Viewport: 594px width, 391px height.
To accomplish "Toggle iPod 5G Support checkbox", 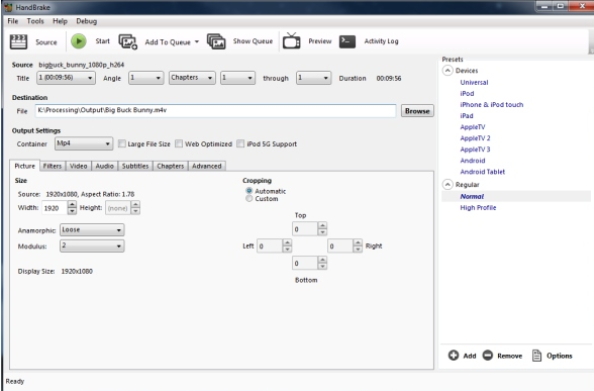I will coord(240,144).
